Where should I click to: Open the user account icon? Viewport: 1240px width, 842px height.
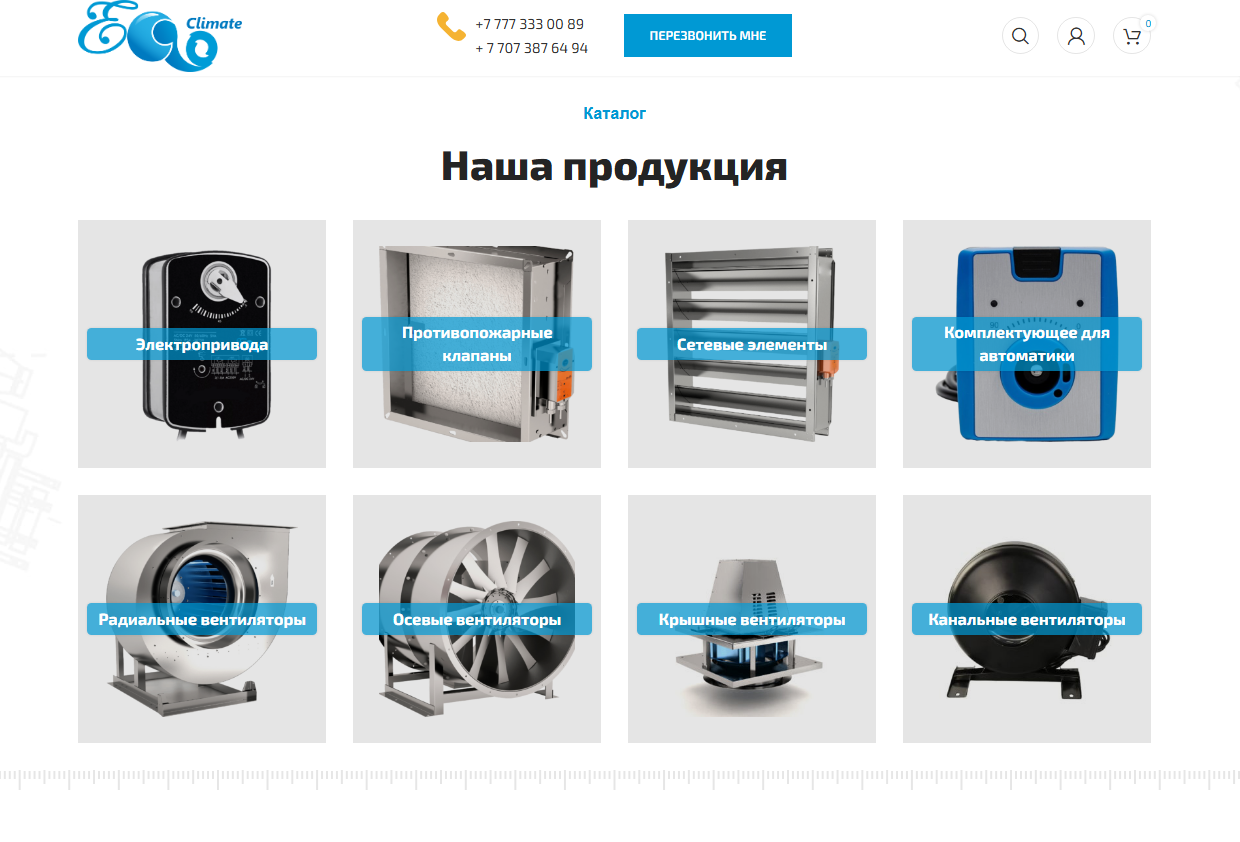1076,36
